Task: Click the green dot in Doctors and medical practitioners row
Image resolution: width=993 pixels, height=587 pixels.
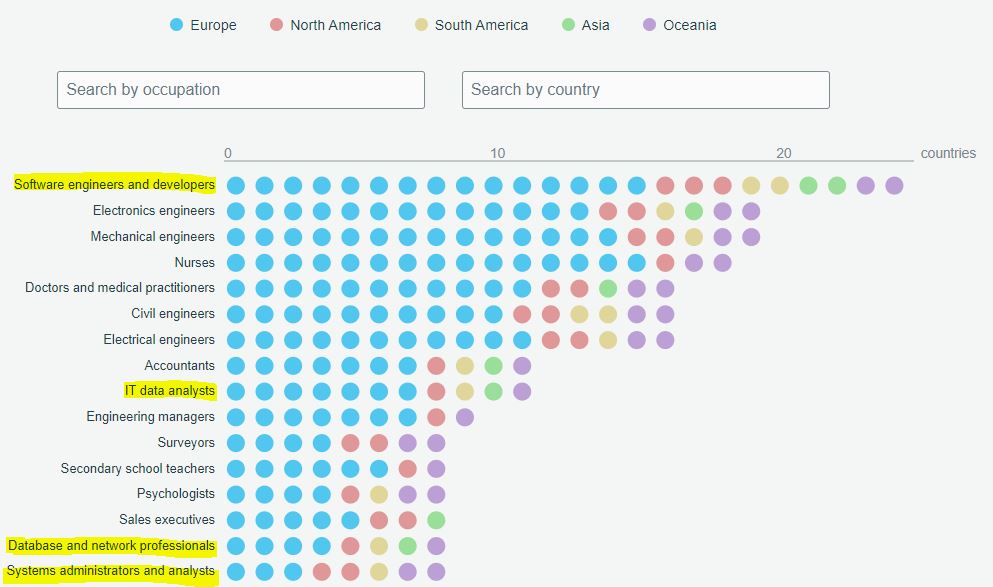Action: [608, 289]
